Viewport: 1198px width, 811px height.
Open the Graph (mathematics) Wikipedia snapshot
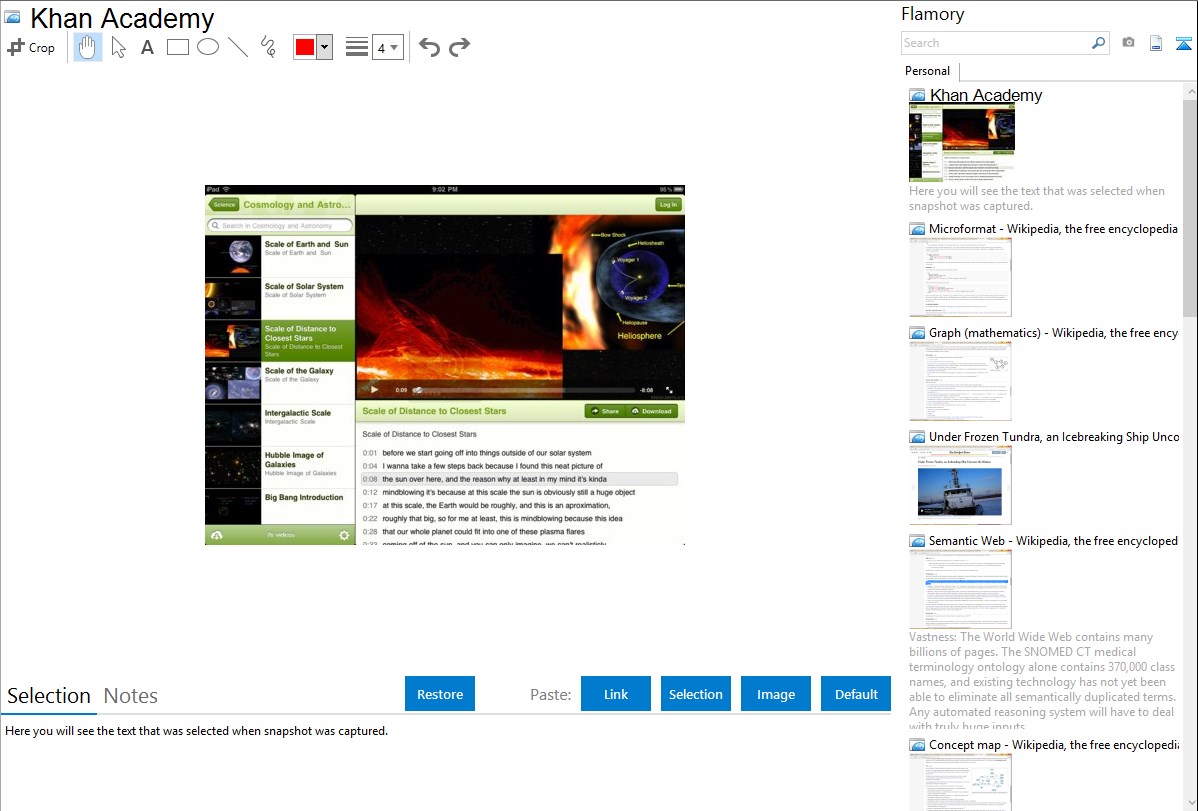point(1053,333)
